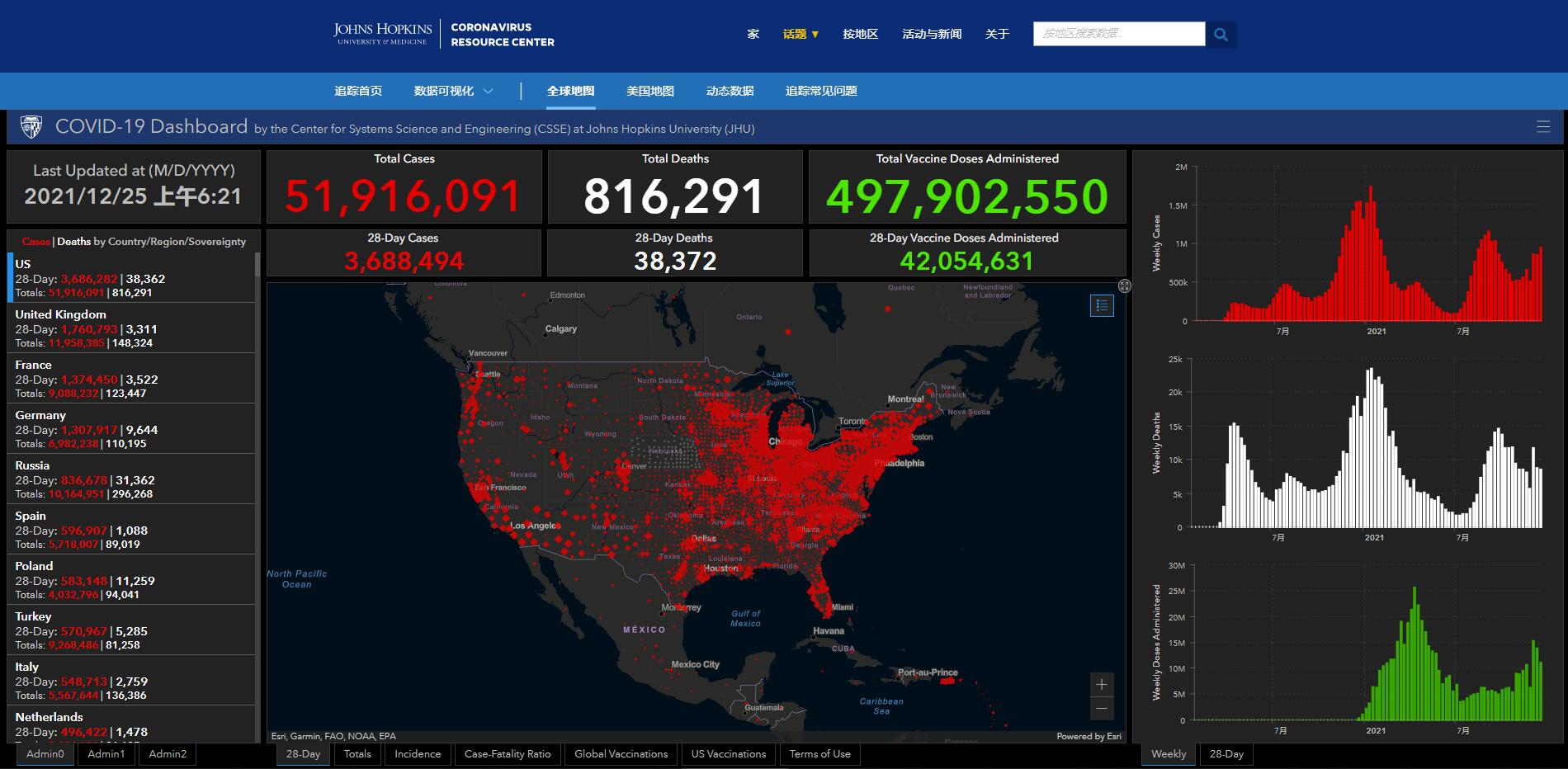Toggle list to Deaths sorting
Image resolution: width=1568 pixels, height=769 pixels.
point(74,242)
